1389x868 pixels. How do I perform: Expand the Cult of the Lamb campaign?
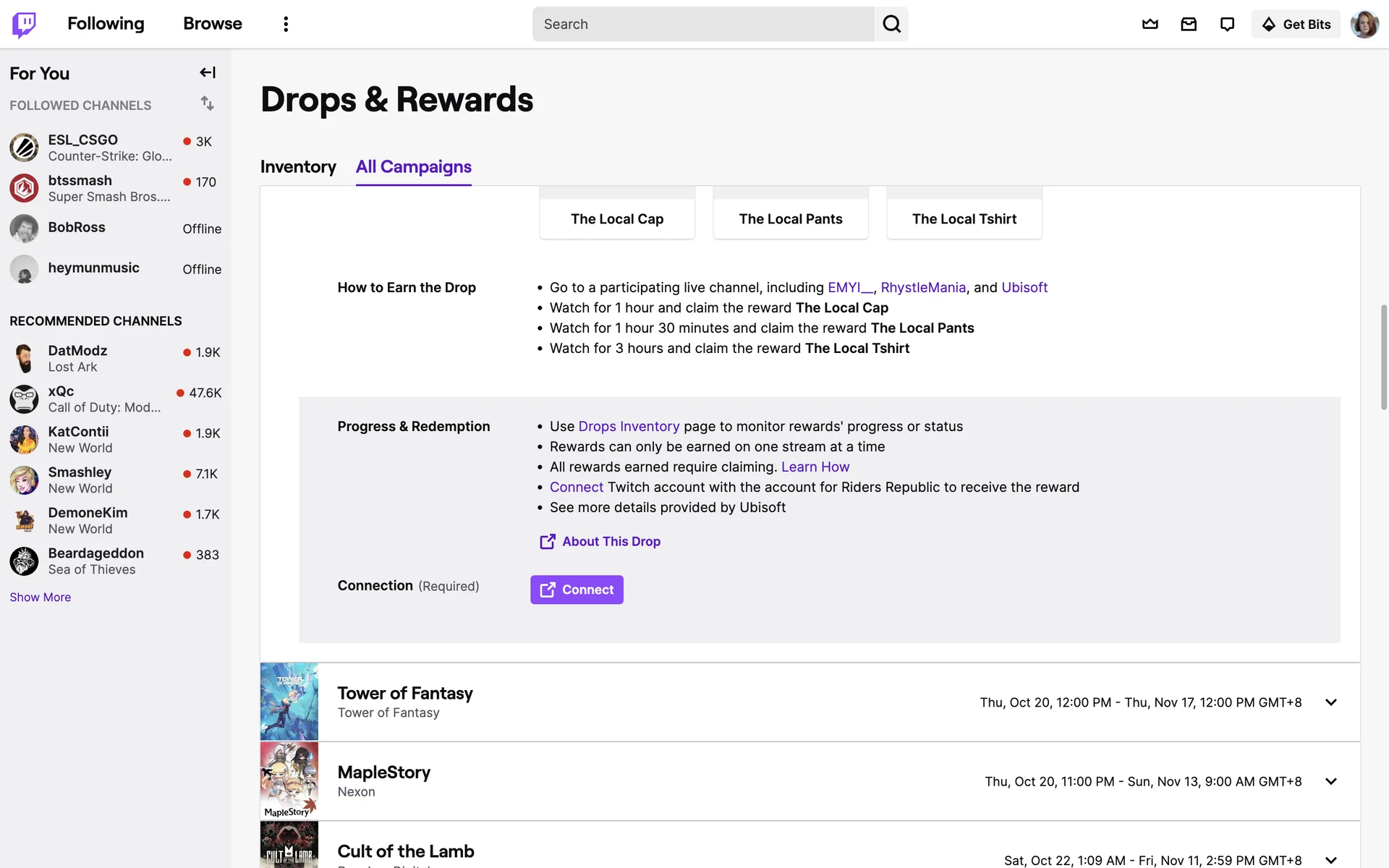pyautogui.click(x=1330, y=859)
